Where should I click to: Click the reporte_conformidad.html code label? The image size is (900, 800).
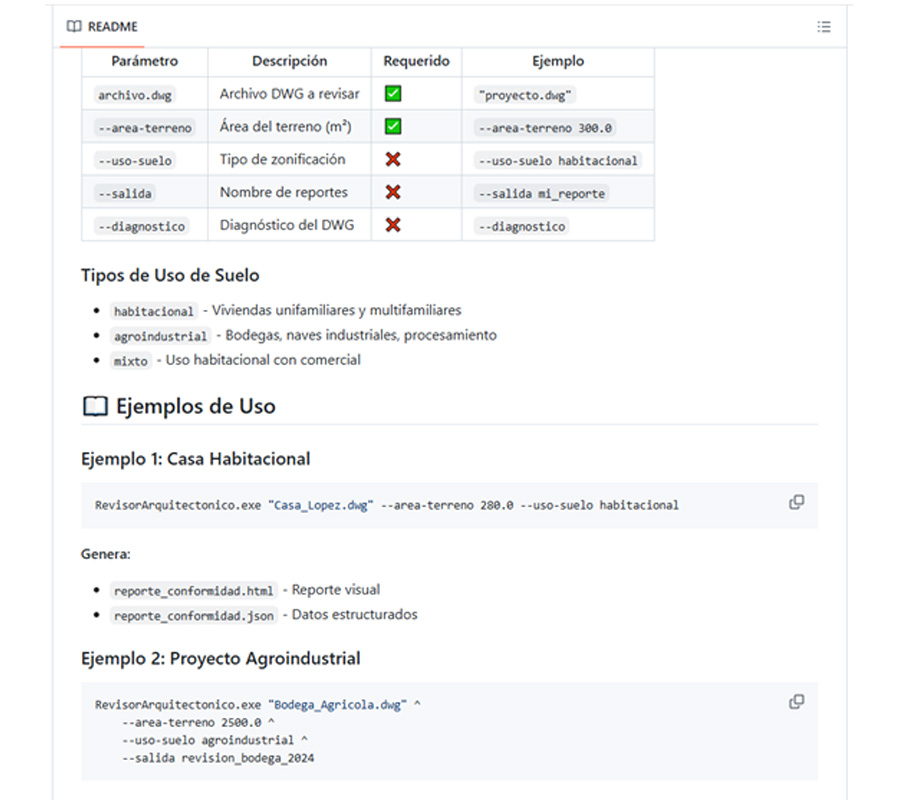coord(193,591)
